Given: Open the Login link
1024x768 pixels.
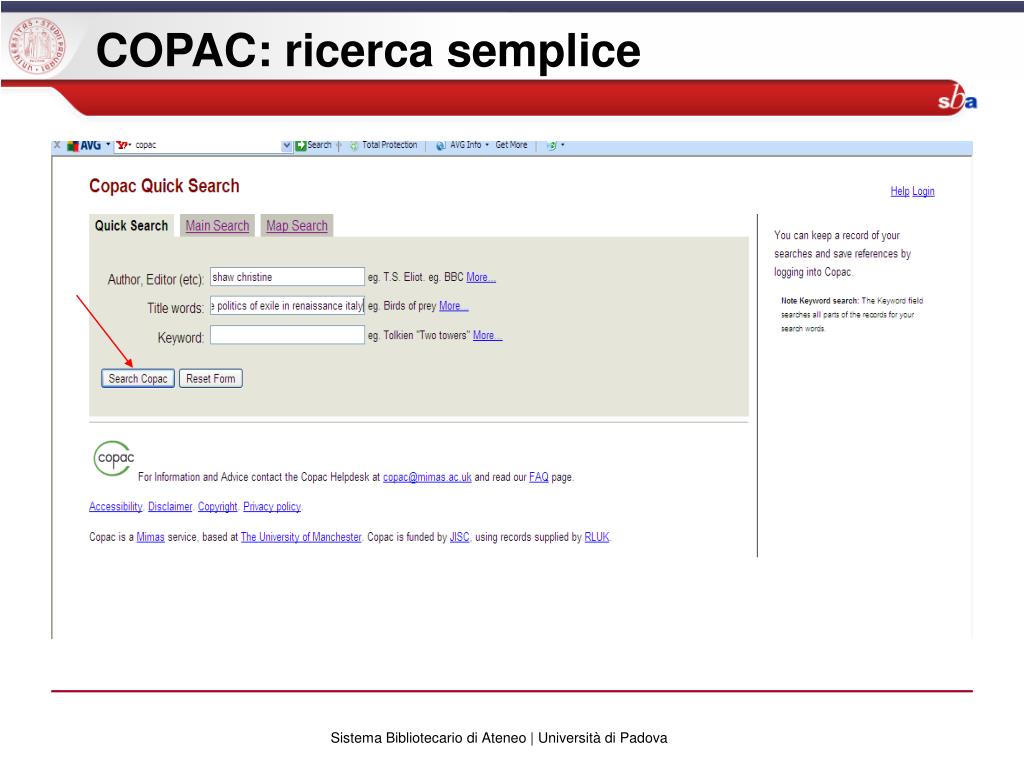Looking at the screenshot, I should point(923,191).
